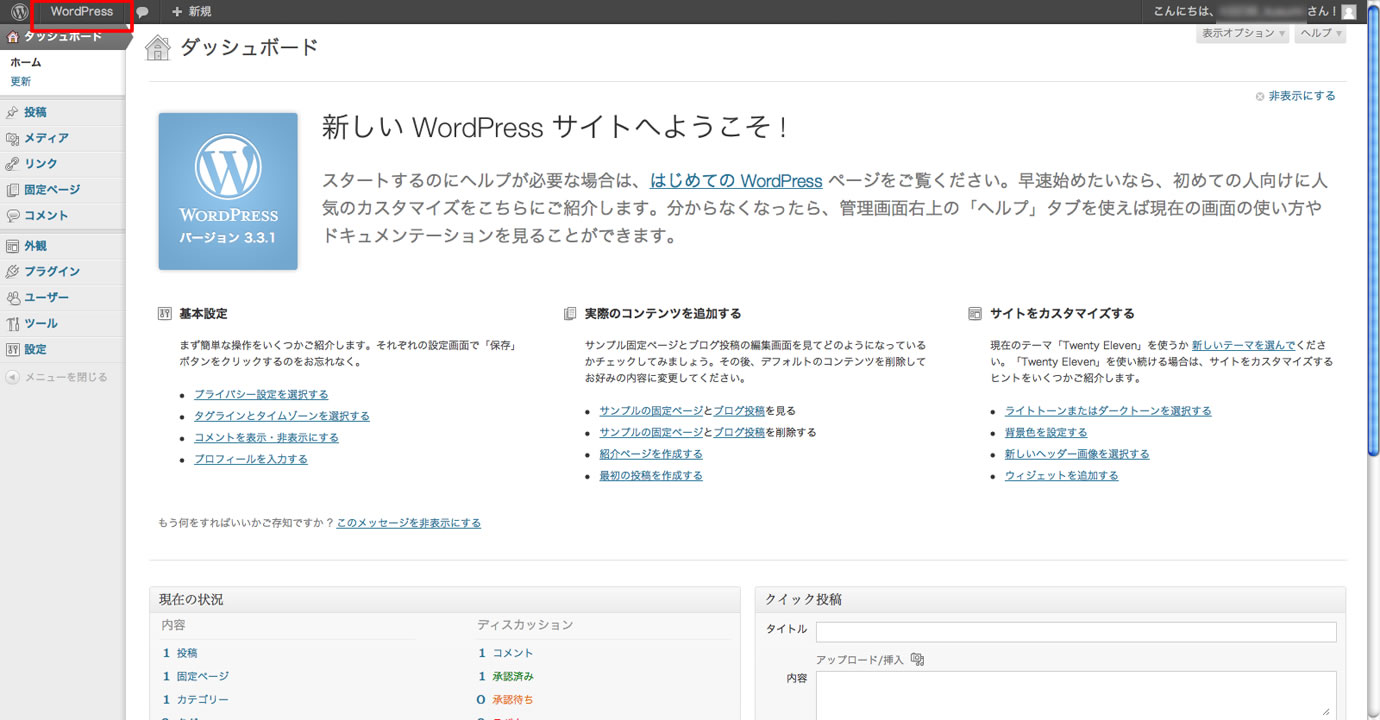Click 最初の投稿を作成する link
Viewport: 1380px width, 720px height.
[x=651, y=476]
